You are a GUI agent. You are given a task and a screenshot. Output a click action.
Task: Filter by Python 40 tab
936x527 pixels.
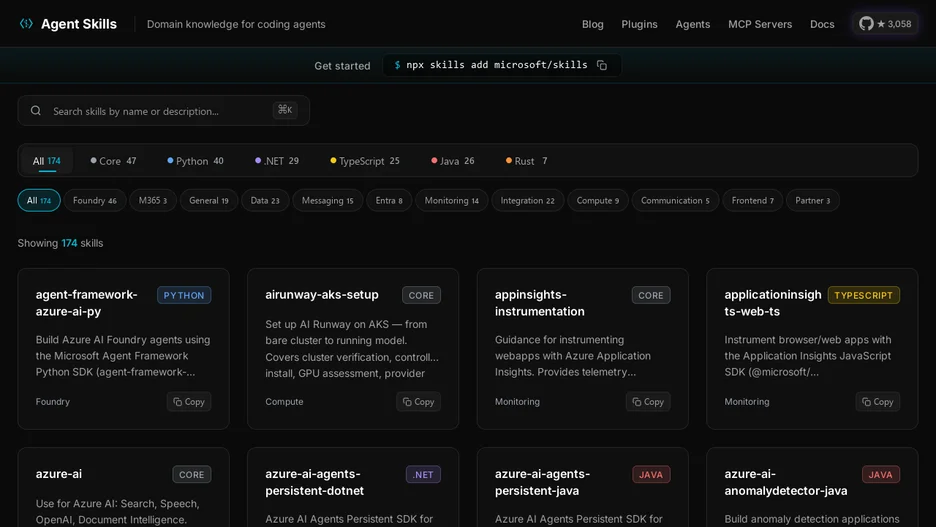[x=195, y=161]
